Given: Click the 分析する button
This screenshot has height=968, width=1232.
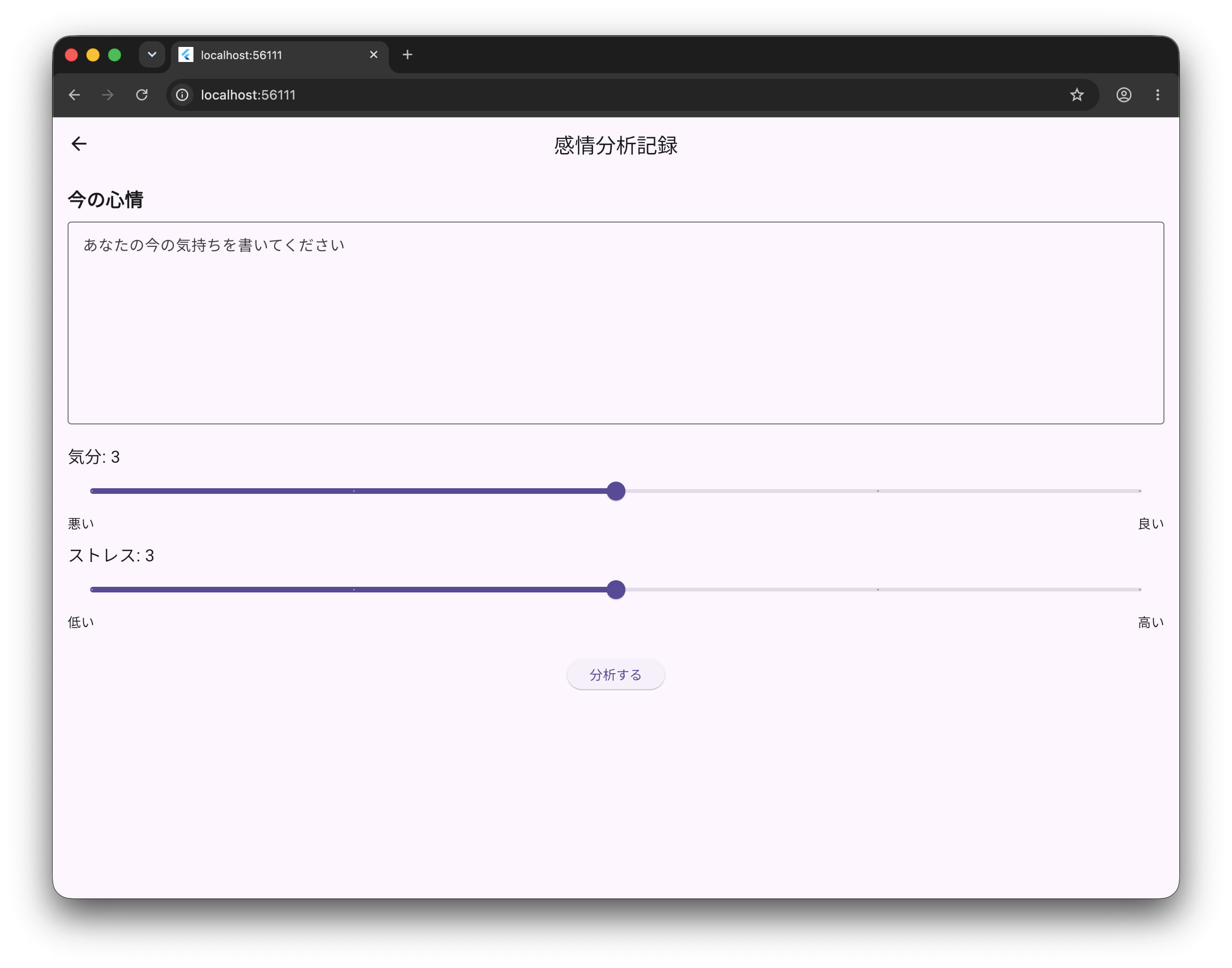Looking at the screenshot, I should tap(616, 675).
